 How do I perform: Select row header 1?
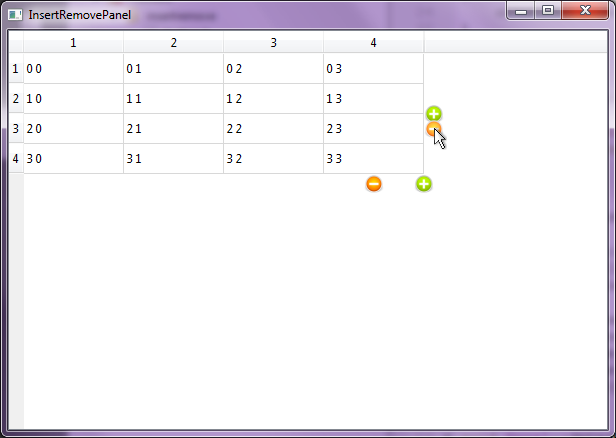tap(16, 68)
